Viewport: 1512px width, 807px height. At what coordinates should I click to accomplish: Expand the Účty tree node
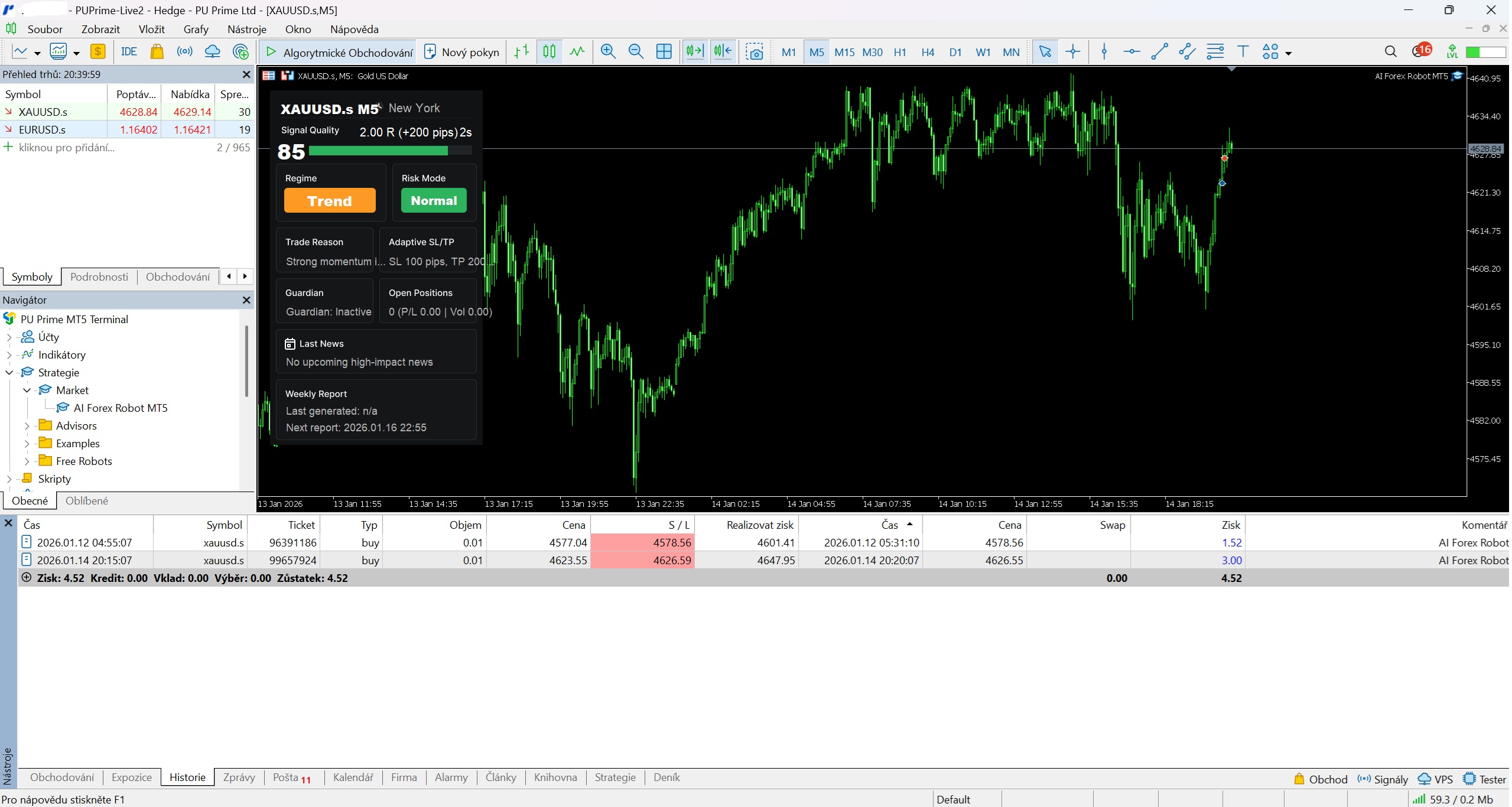click(x=9, y=337)
